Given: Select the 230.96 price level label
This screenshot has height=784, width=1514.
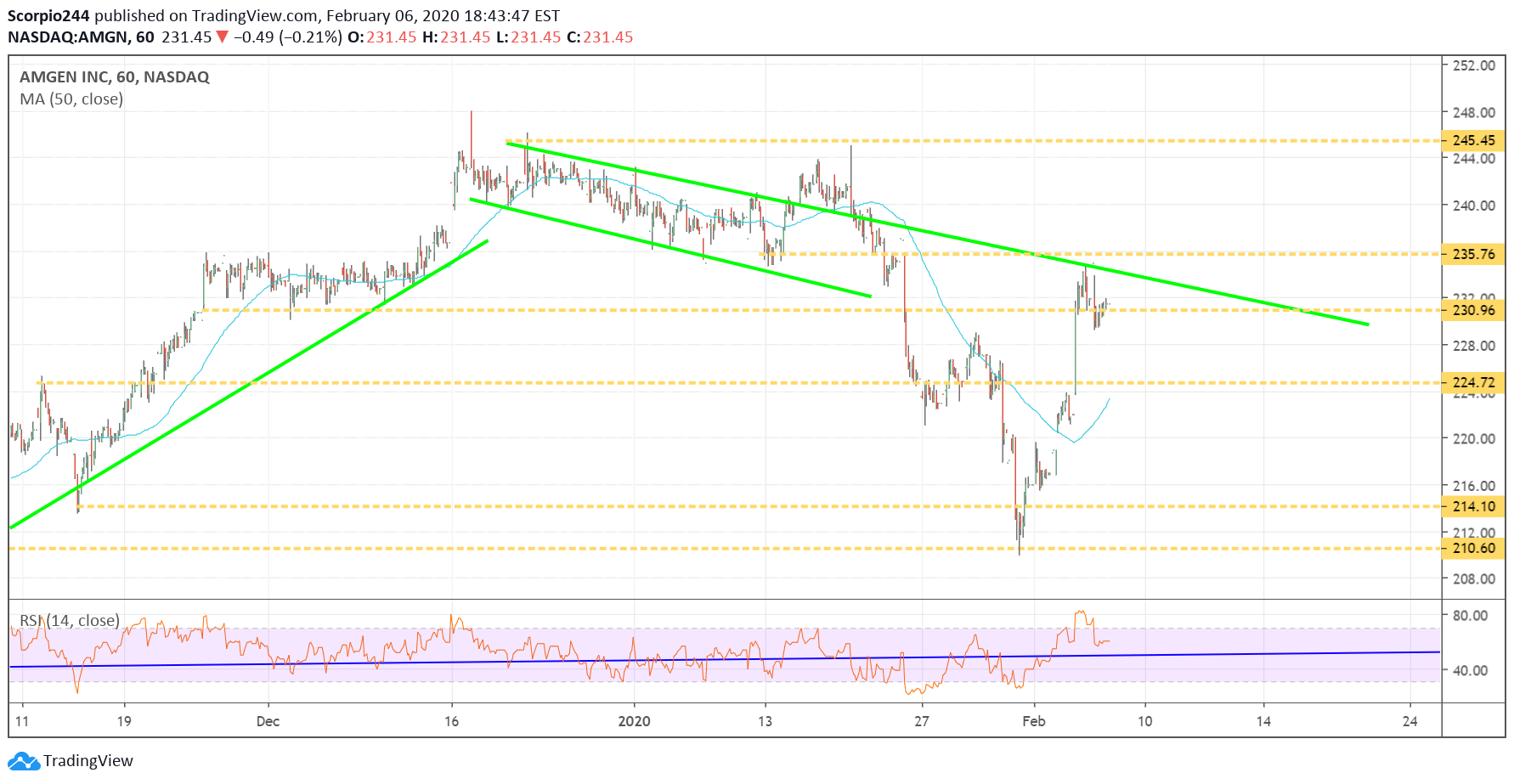Looking at the screenshot, I should [1474, 310].
